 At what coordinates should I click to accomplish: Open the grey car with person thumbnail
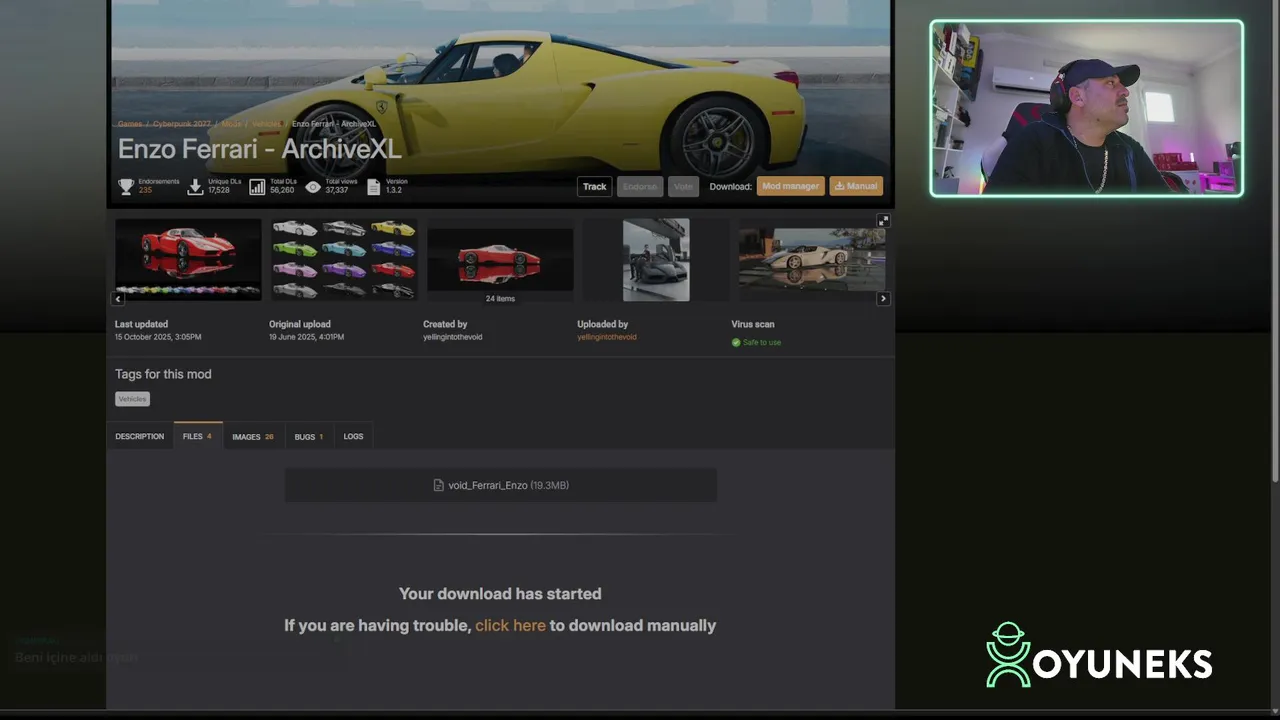pos(656,259)
